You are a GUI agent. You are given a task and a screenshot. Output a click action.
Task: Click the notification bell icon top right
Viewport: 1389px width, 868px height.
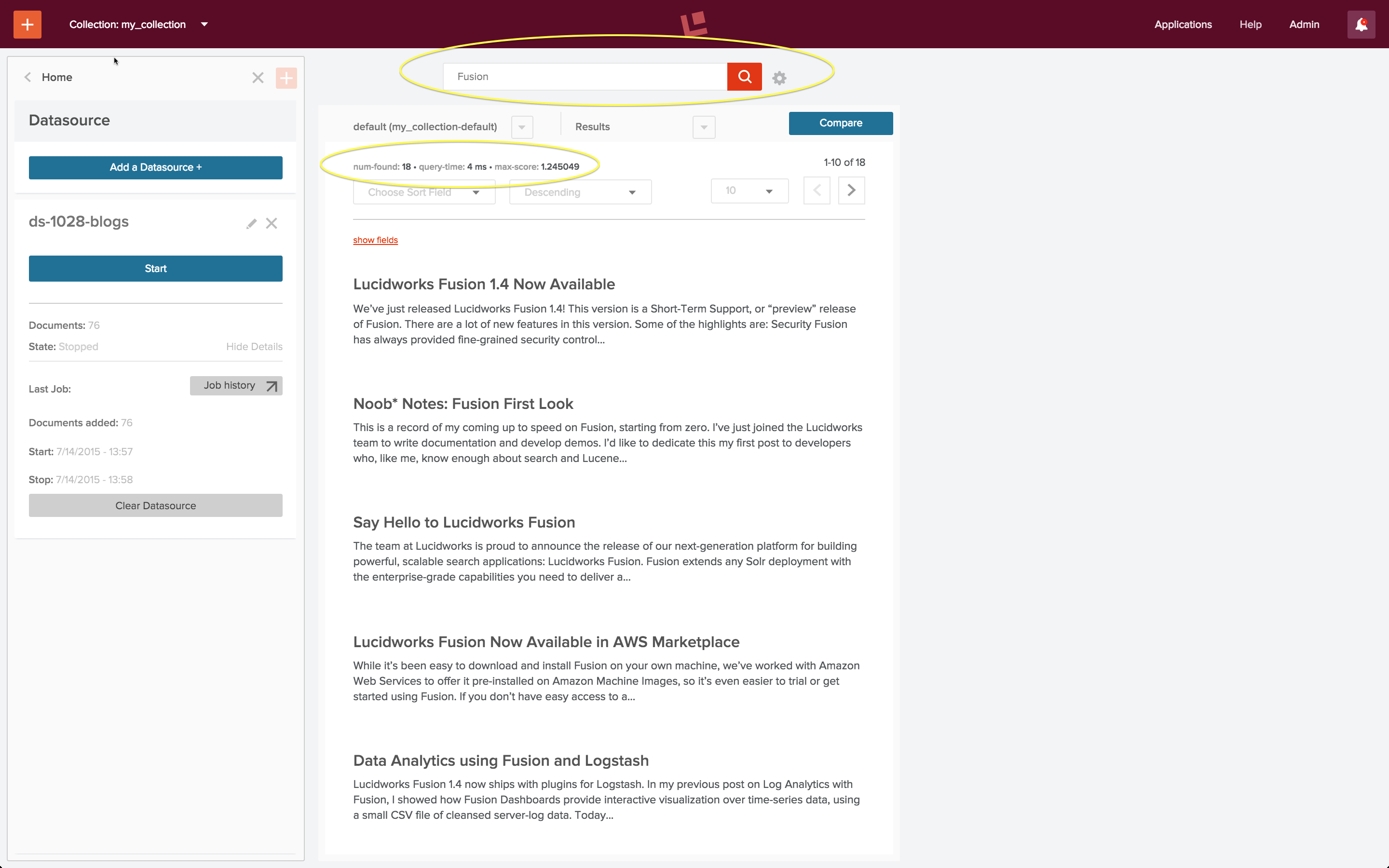click(1362, 24)
